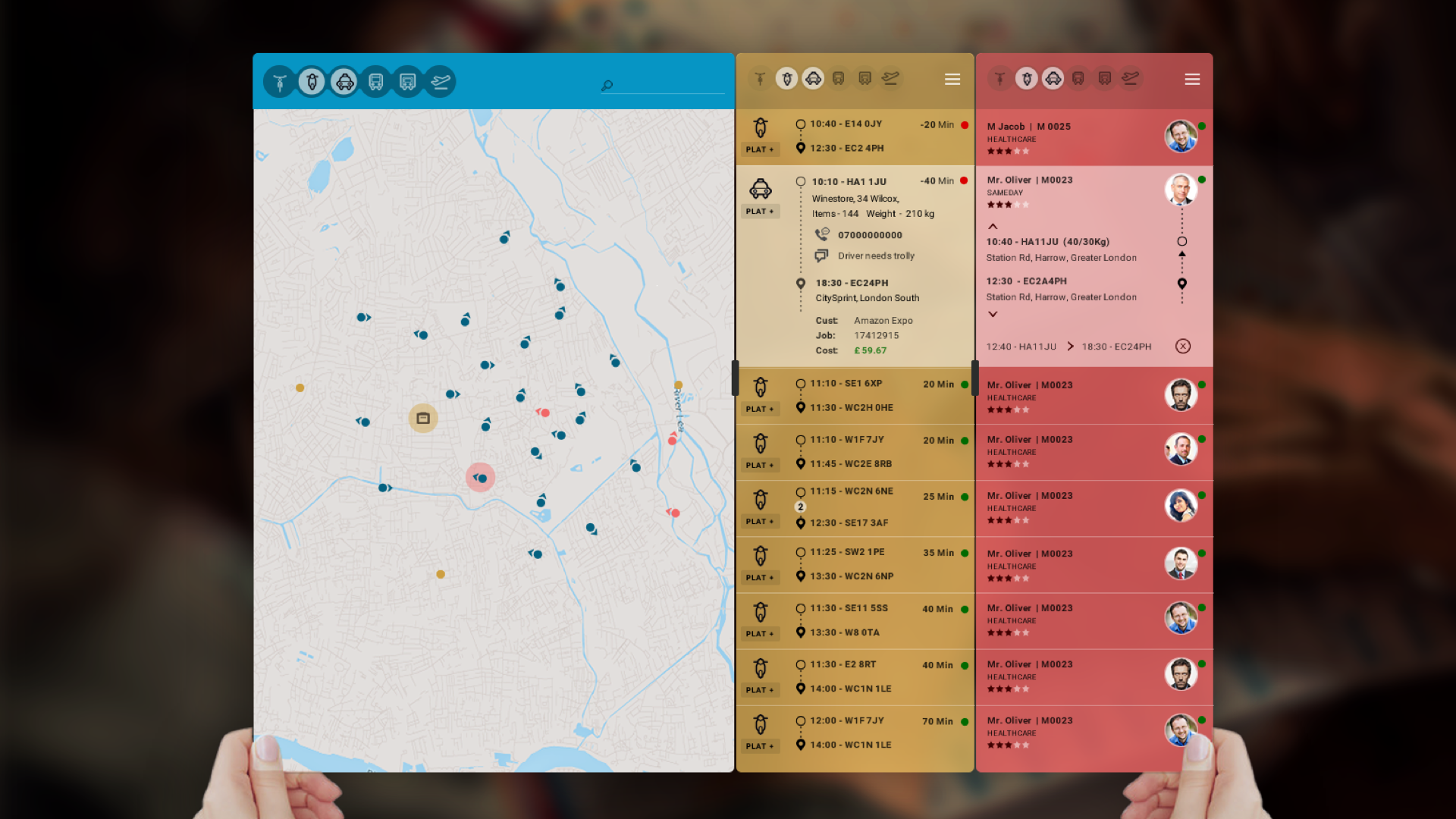Click the right chevron between 12:40 HA11JU and 18:30
This screenshot has height=819, width=1456.
click(x=1070, y=347)
